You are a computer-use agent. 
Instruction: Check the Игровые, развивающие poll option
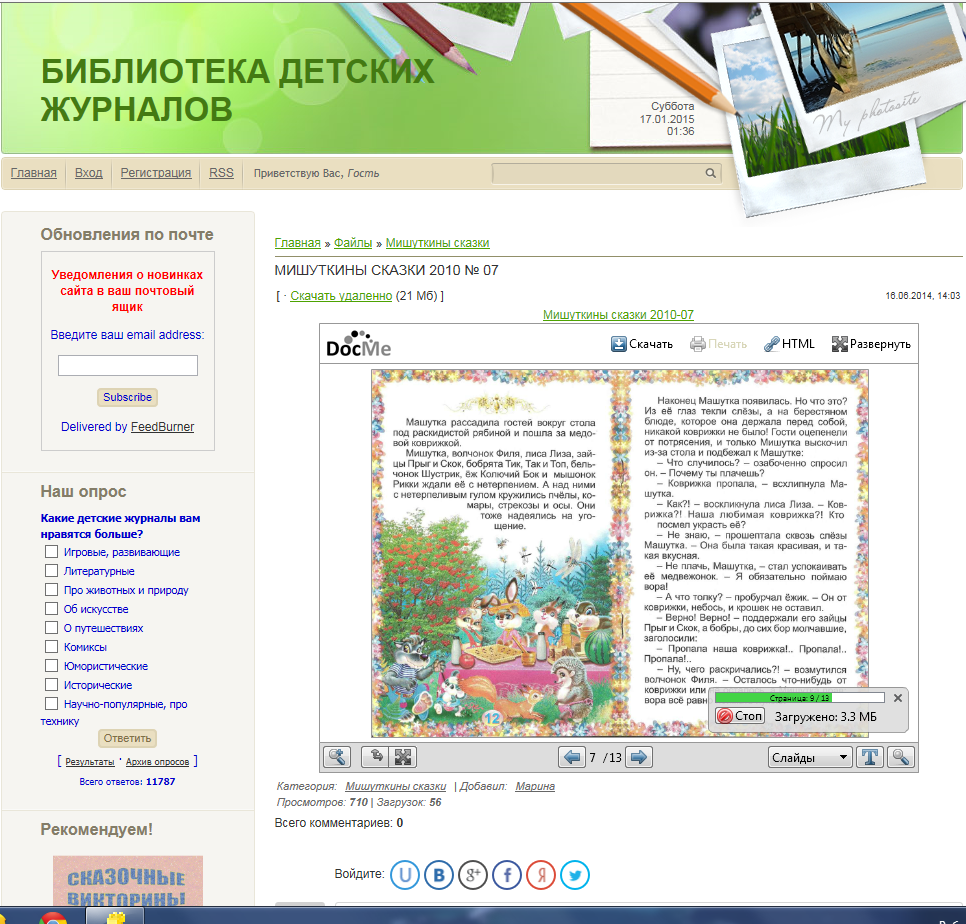pos(52,552)
